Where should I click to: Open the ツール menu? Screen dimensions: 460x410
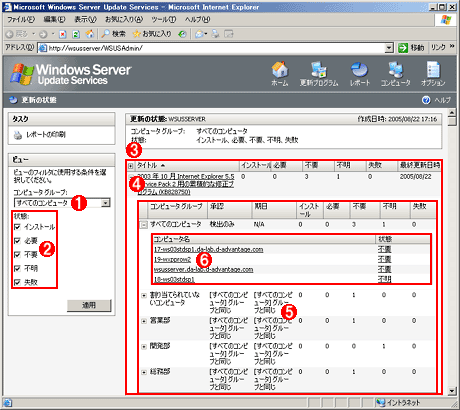tap(163, 20)
